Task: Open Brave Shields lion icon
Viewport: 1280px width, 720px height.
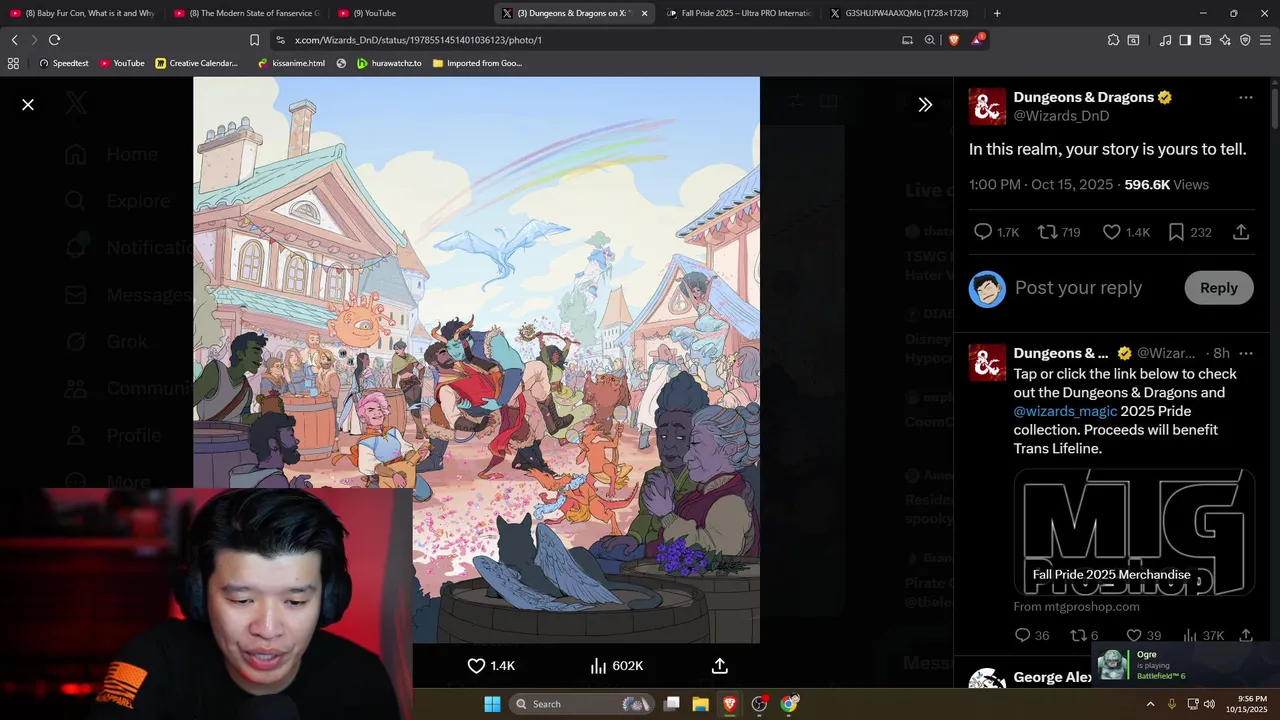Action: [953, 40]
